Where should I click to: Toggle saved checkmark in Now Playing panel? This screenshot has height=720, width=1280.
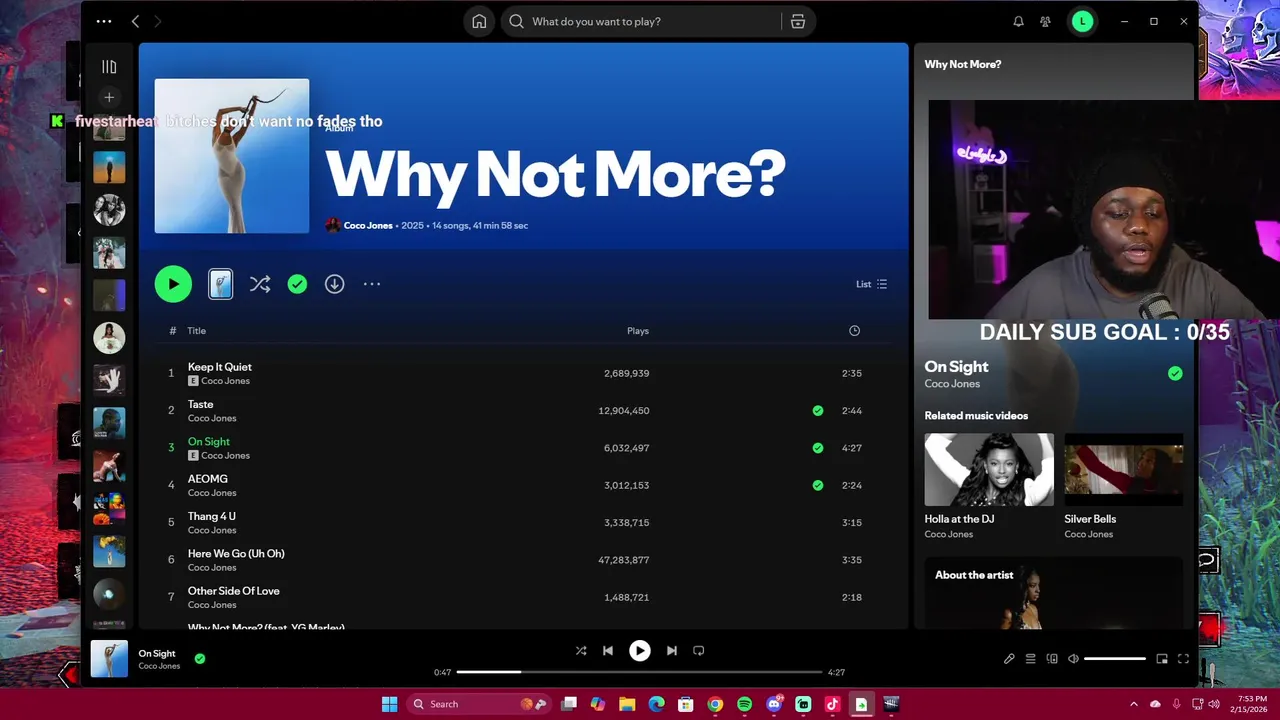[1175, 373]
